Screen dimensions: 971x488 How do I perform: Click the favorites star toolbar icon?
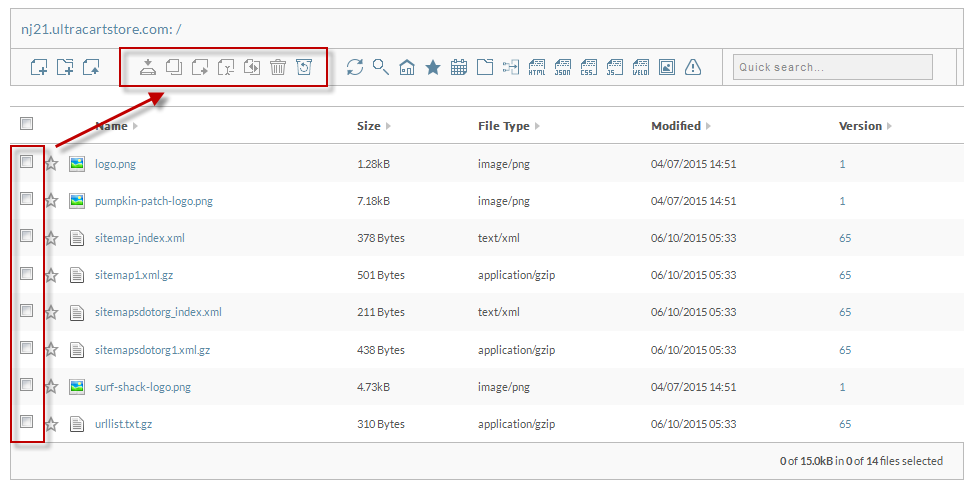(433, 67)
